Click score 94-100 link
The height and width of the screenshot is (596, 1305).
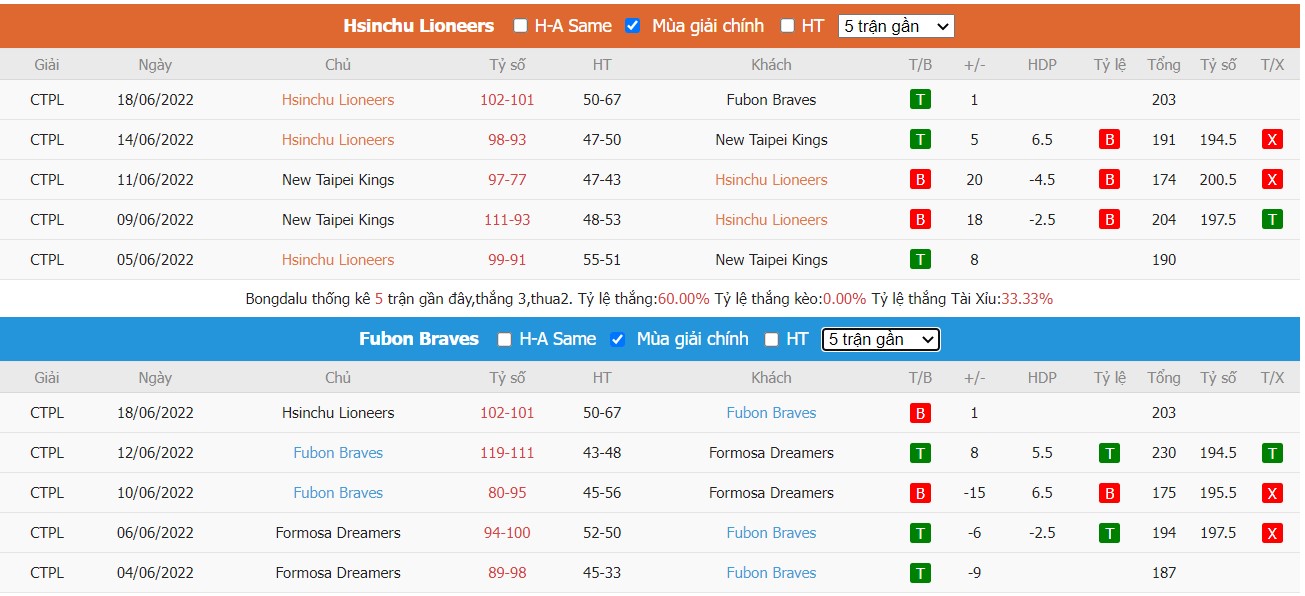(x=507, y=533)
